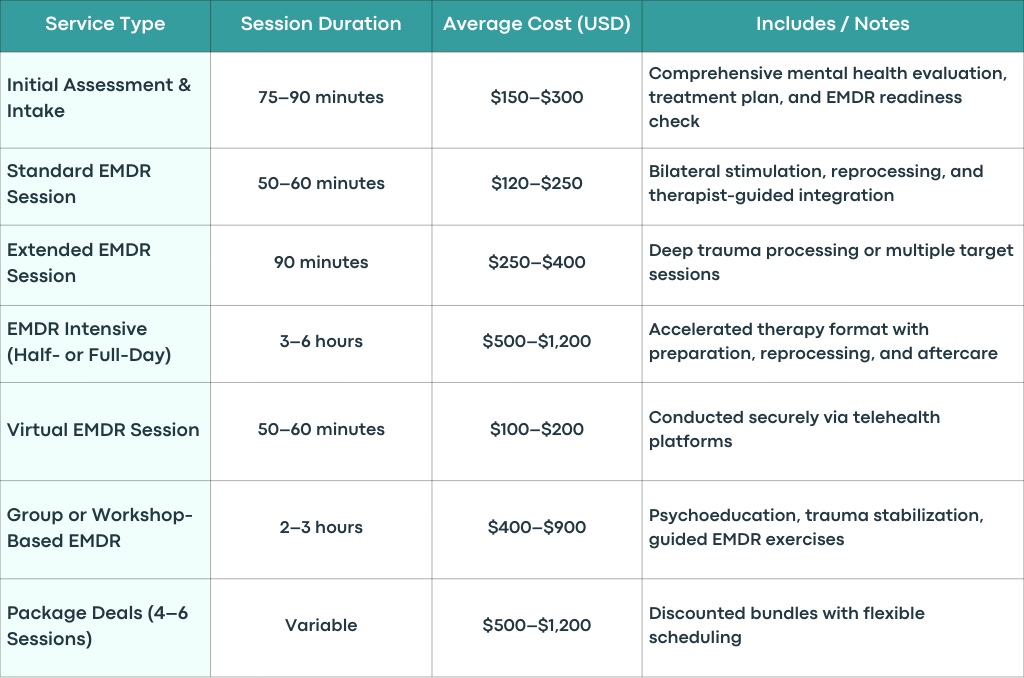Screen dimensions: 1024x678
Task: Click the 3–6 hours duration cell
Action: (321, 342)
